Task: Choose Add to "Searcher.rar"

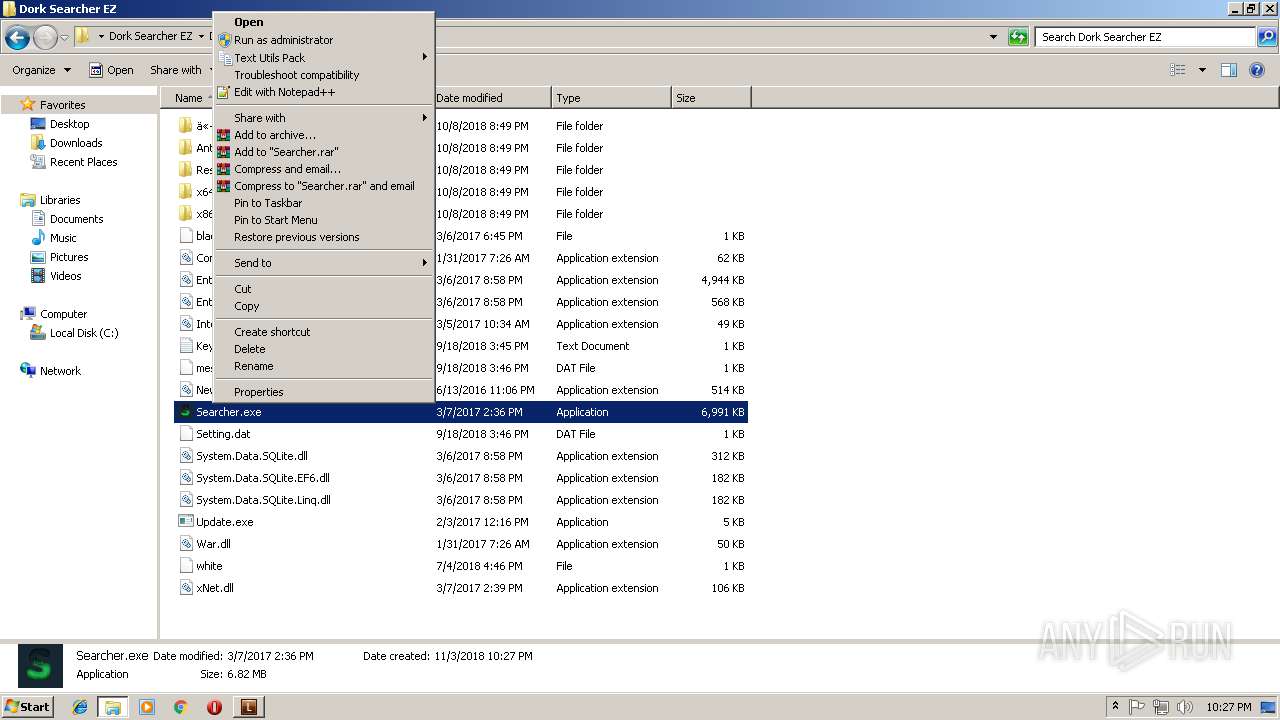Action: 325,152
